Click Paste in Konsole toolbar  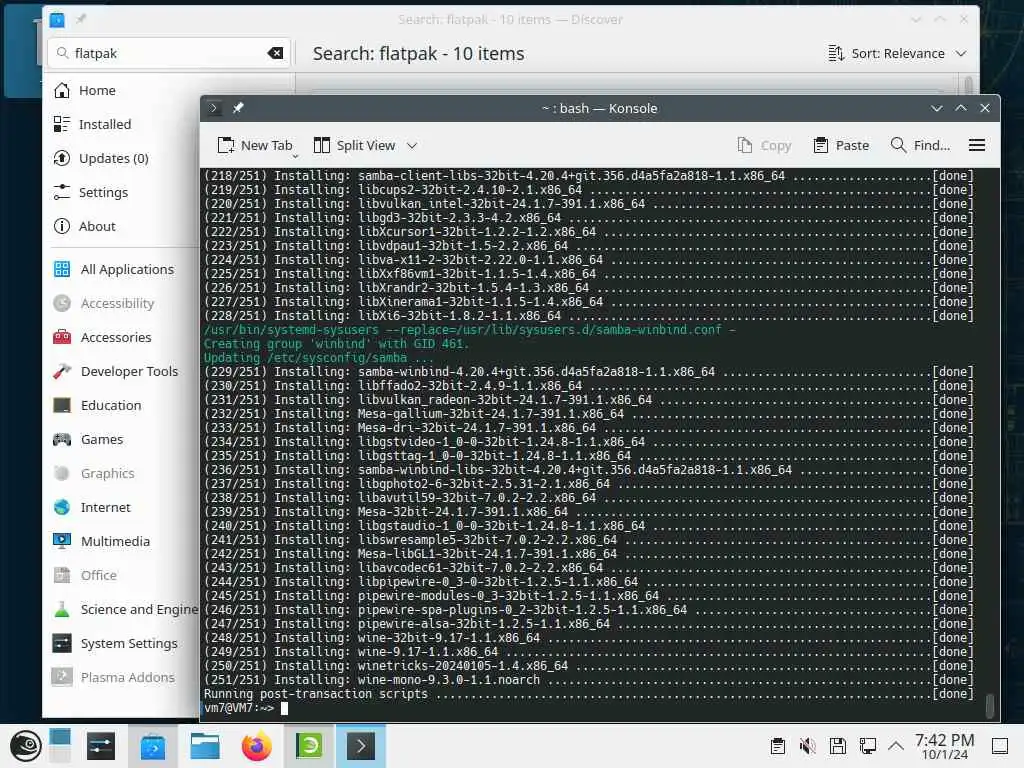click(841, 145)
